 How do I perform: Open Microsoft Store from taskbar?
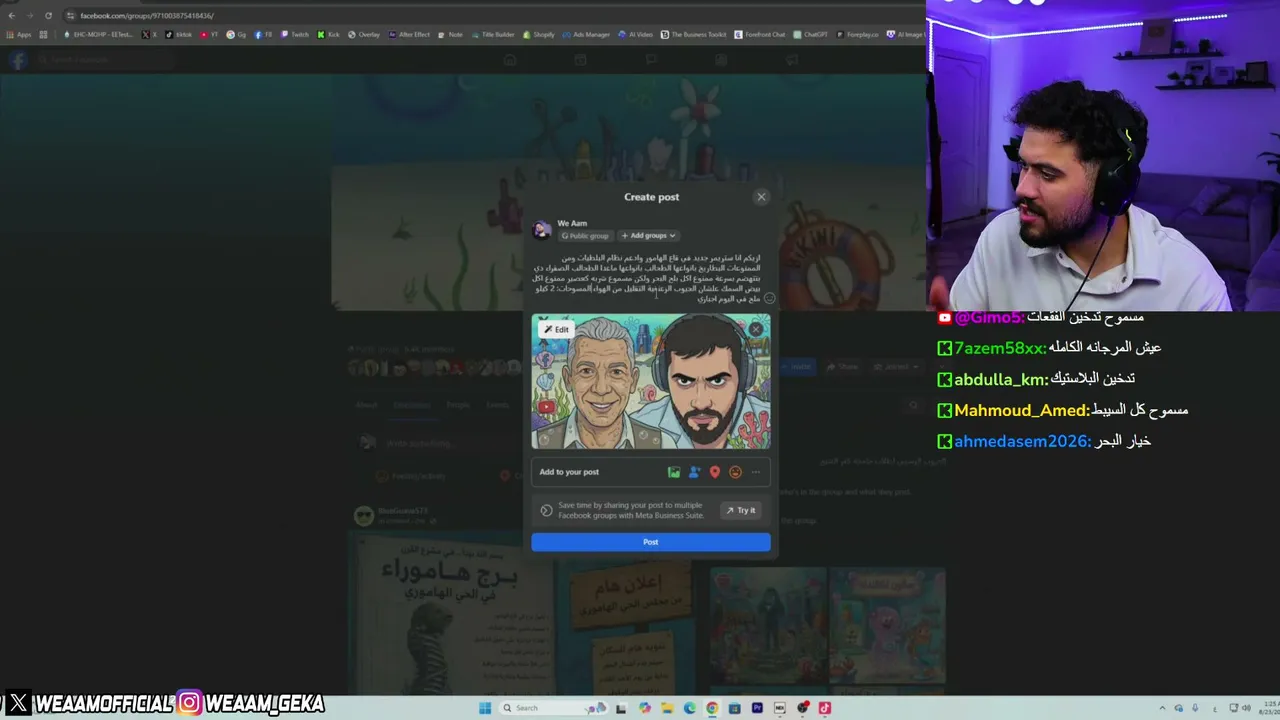(734, 708)
